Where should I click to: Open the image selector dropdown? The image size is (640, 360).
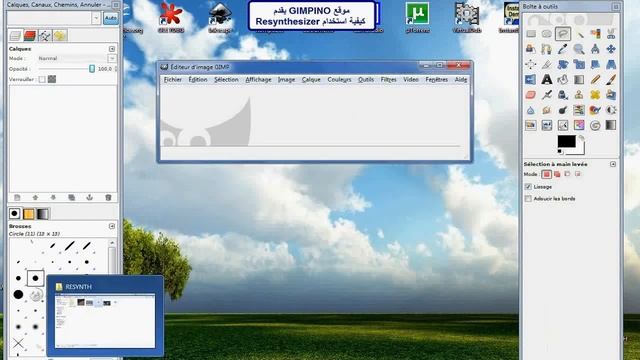point(96,18)
